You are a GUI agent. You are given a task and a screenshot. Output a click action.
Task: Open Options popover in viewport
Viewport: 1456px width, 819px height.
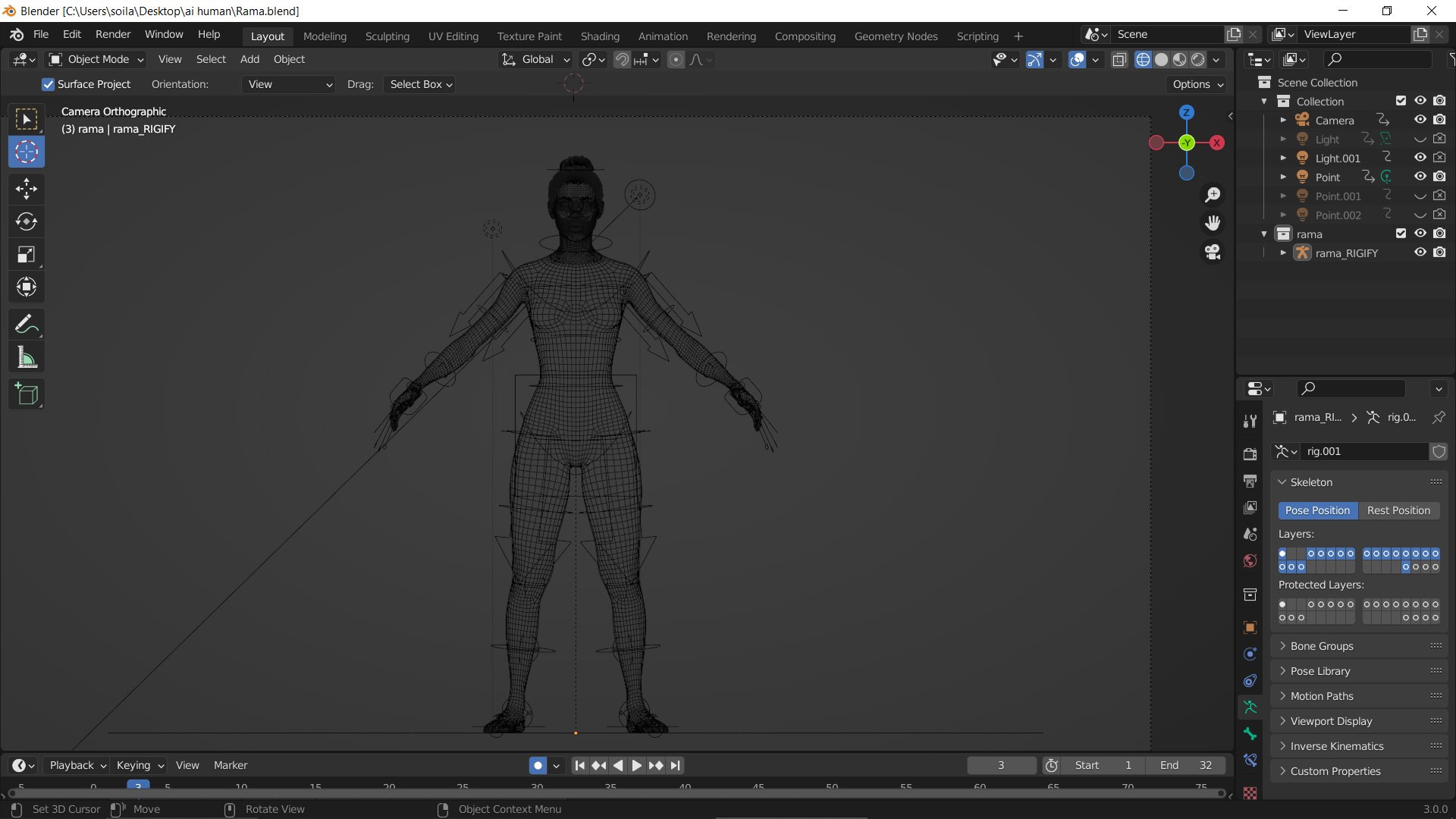click(x=1198, y=85)
